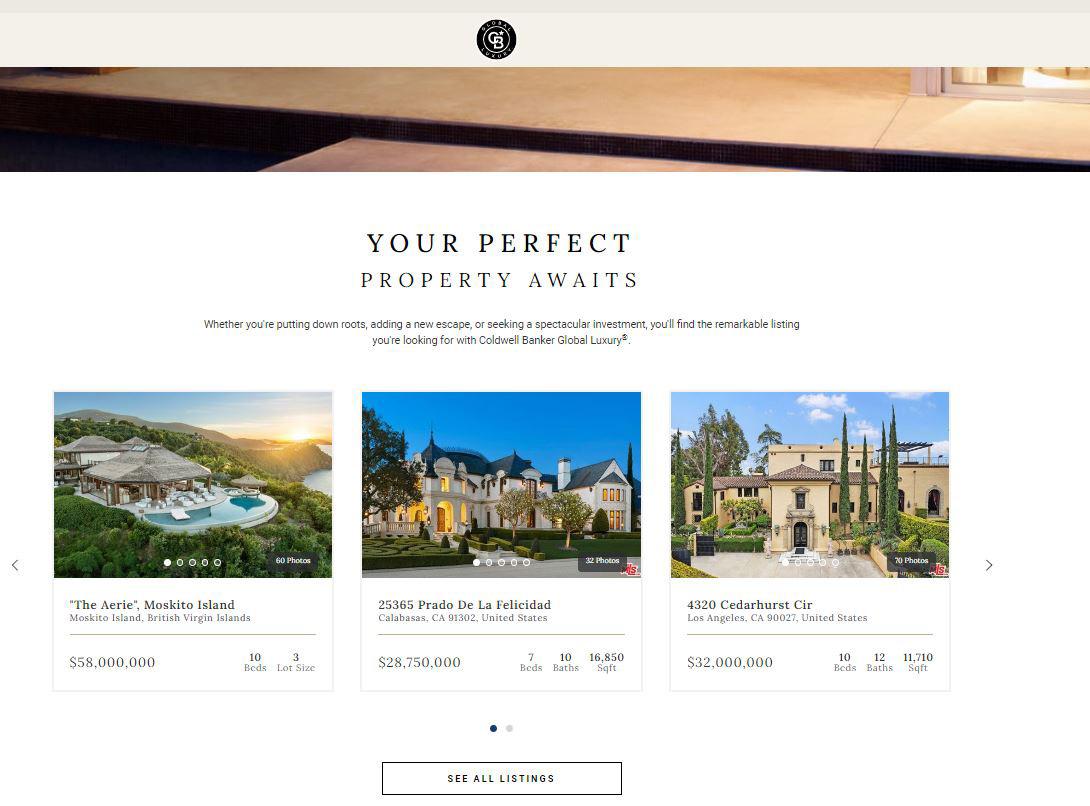Select last photo dot on Prado De La Felicidad image
This screenshot has width=1090, height=806.
pyautogui.click(x=526, y=562)
